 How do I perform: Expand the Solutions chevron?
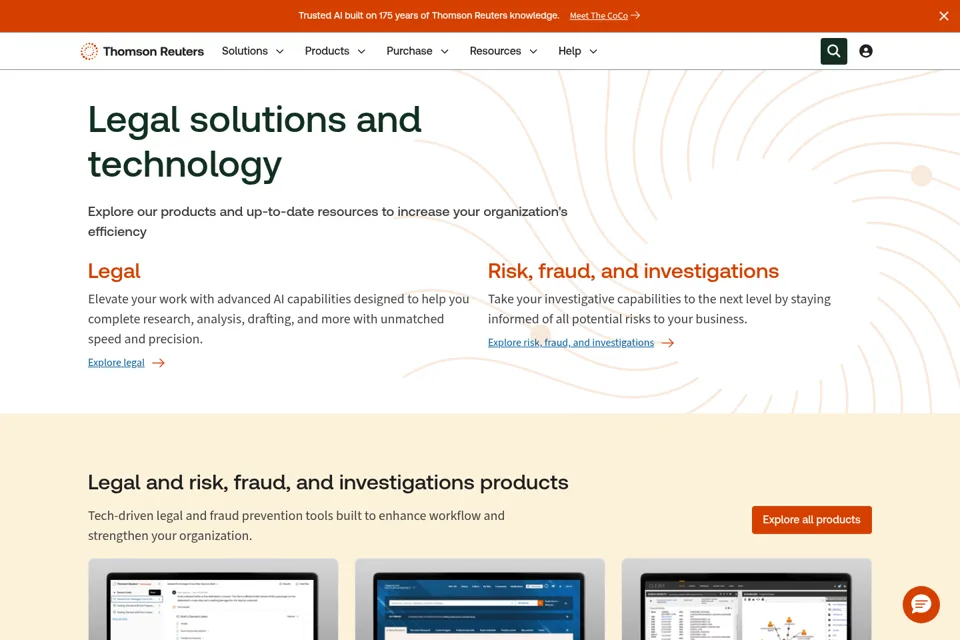(280, 51)
